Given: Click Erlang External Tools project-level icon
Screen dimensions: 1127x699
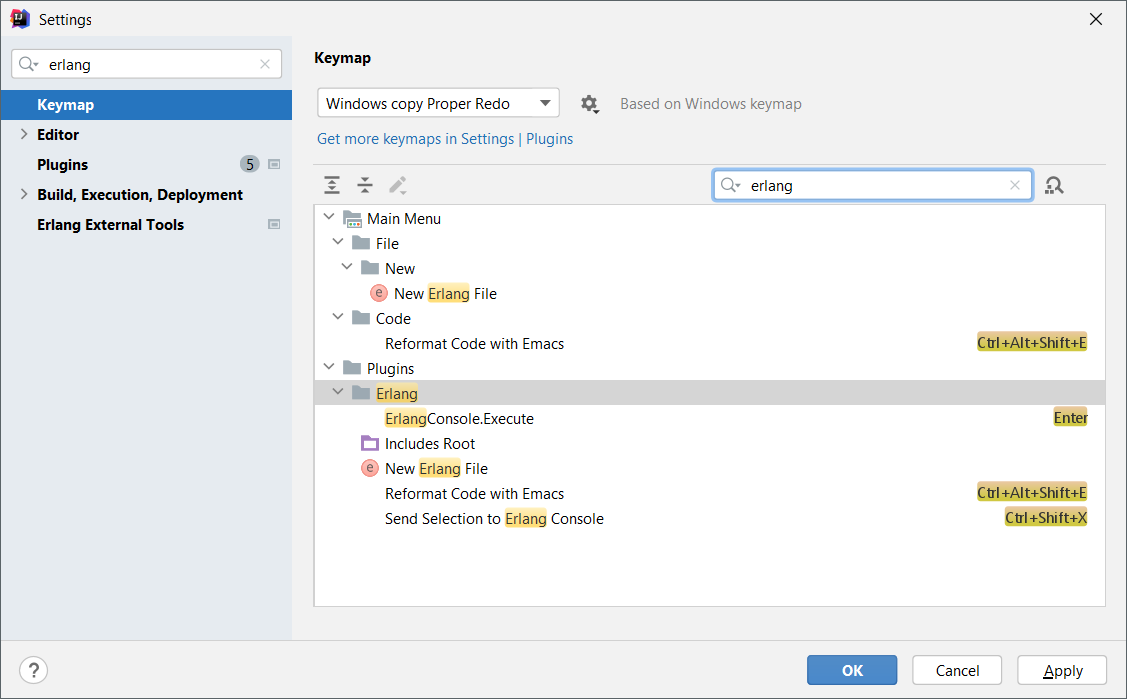Looking at the screenshot, I should 274,225.
